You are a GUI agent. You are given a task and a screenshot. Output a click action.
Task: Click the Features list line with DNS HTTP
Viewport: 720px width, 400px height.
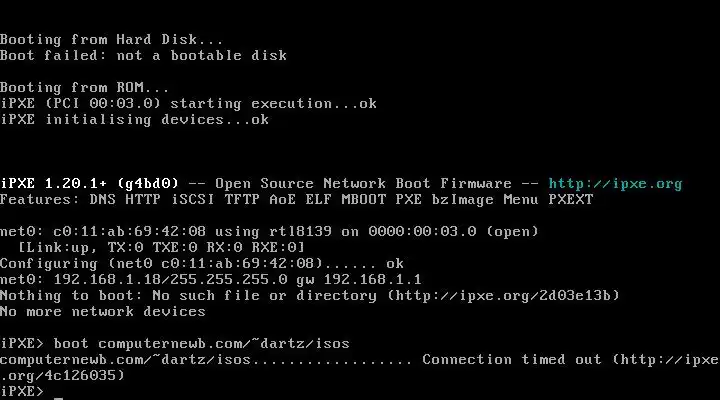297,200
